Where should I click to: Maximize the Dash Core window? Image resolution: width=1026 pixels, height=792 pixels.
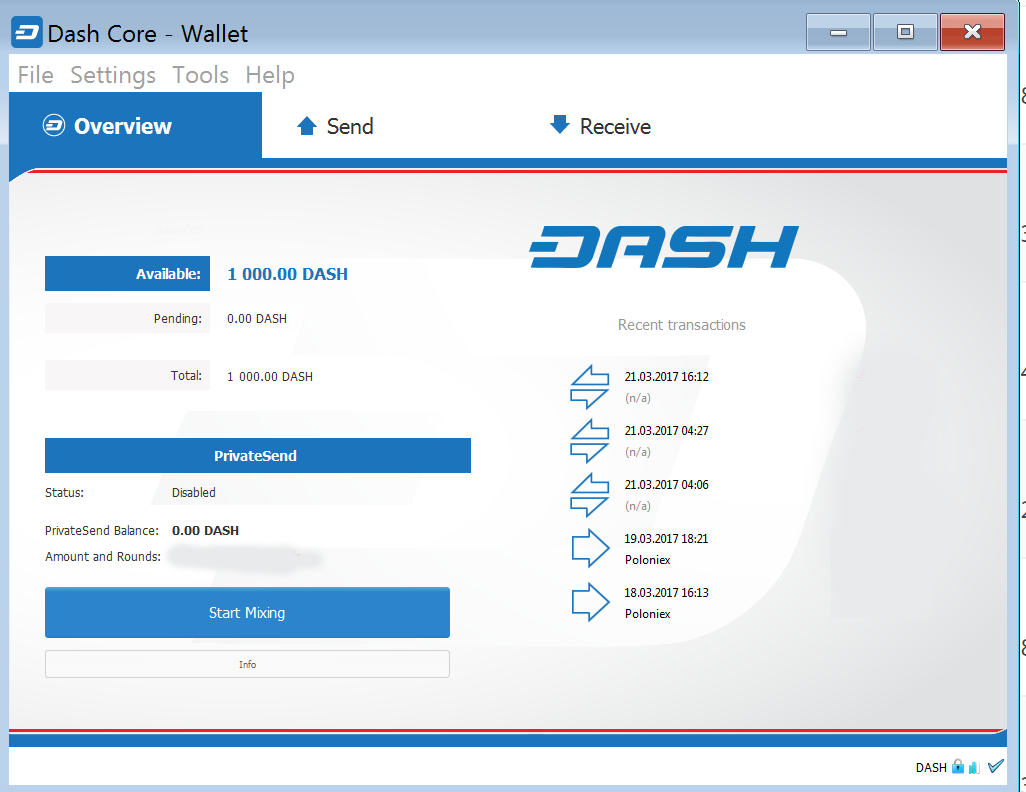point(906,32)
